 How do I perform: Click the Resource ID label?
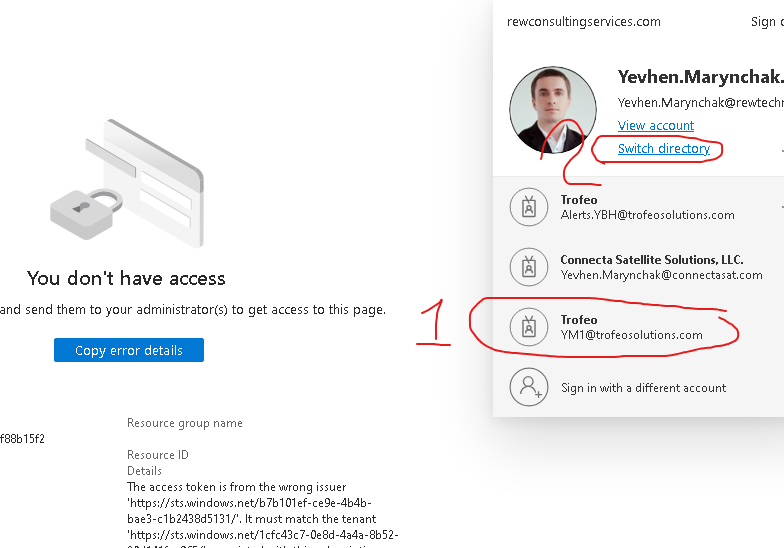pos(157,455)
